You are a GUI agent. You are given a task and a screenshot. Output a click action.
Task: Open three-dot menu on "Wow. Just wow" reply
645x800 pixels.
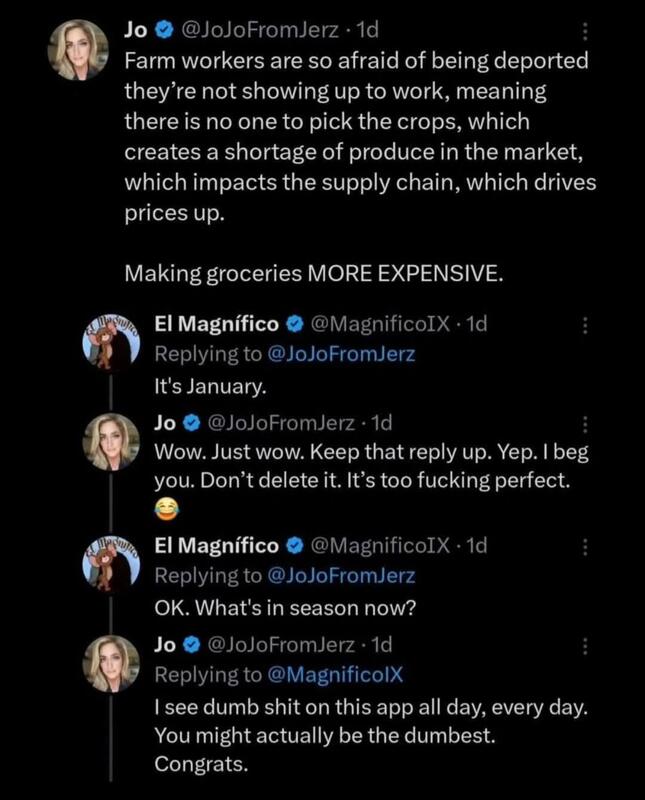click(x=586, y=422)
